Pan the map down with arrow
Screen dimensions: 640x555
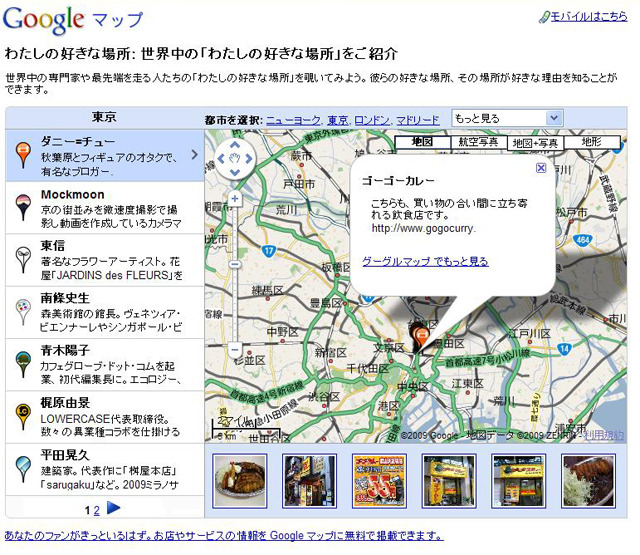coord(235,172)
